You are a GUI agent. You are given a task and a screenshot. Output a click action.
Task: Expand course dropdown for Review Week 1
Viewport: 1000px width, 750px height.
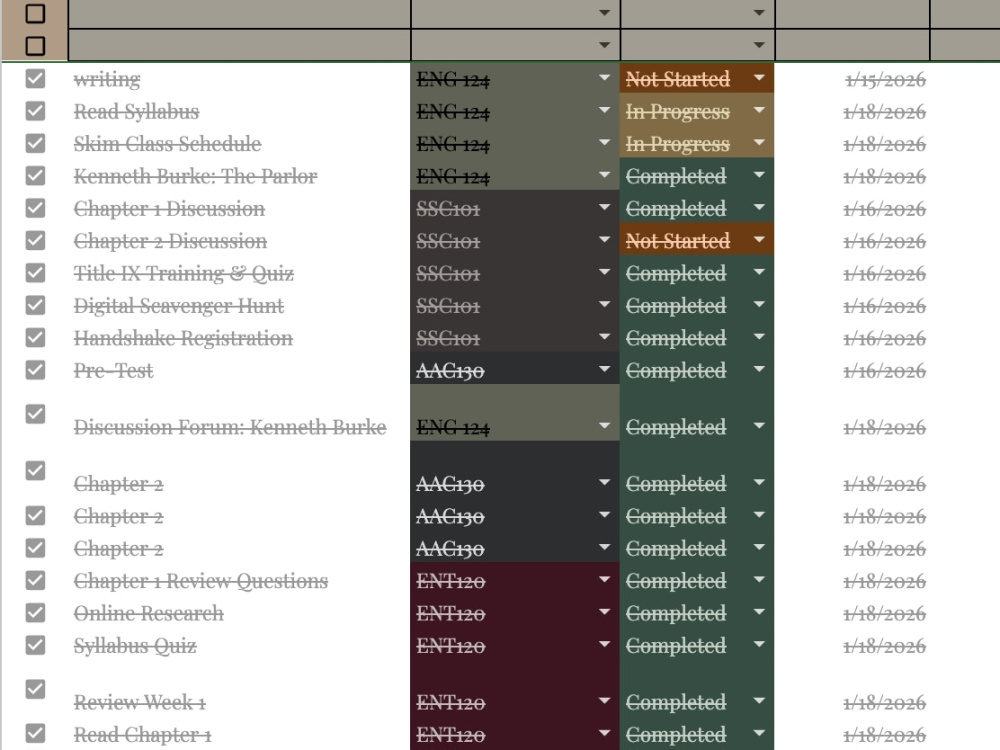604,701
